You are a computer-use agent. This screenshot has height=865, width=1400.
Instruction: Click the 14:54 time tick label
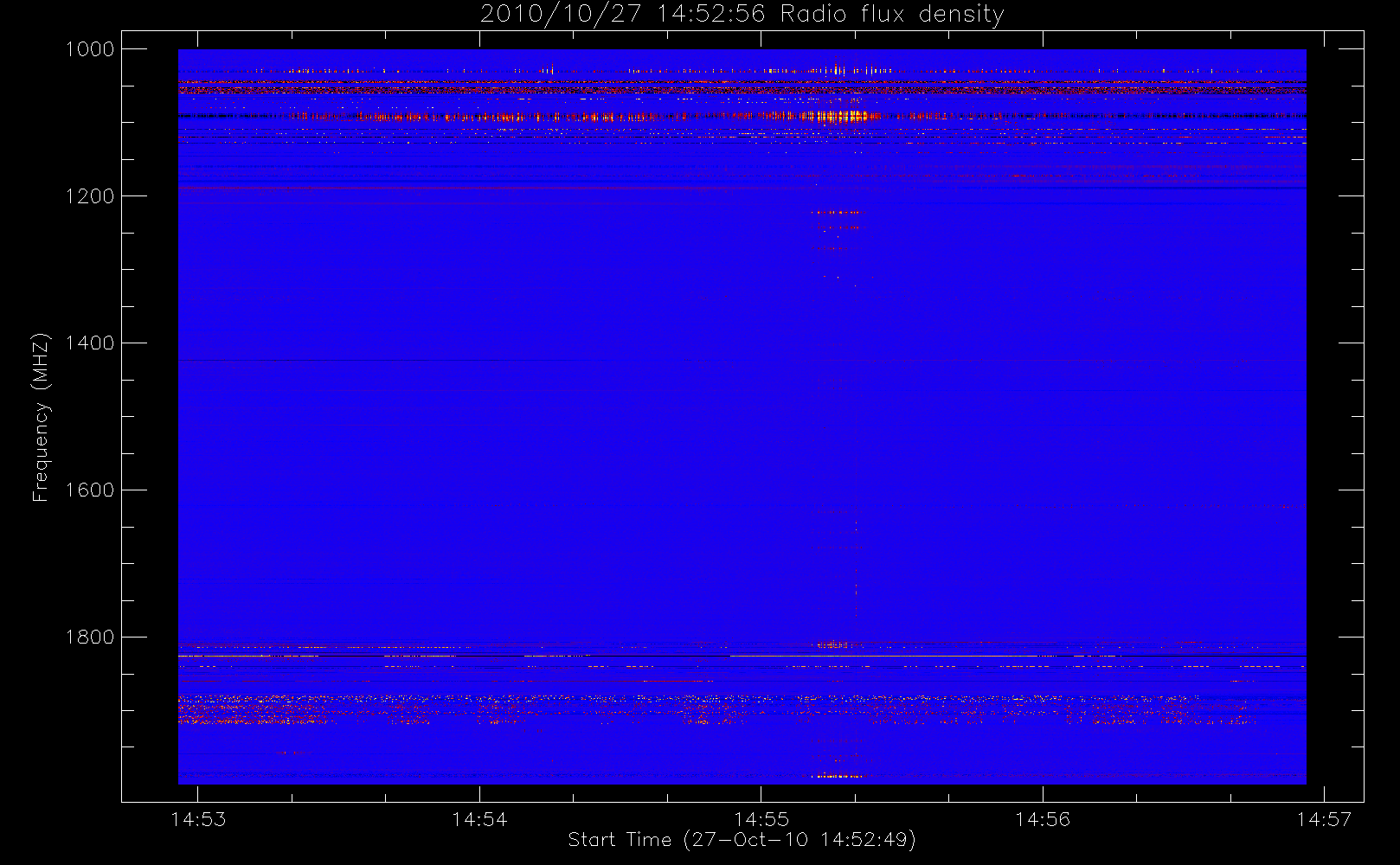point(479,819)
